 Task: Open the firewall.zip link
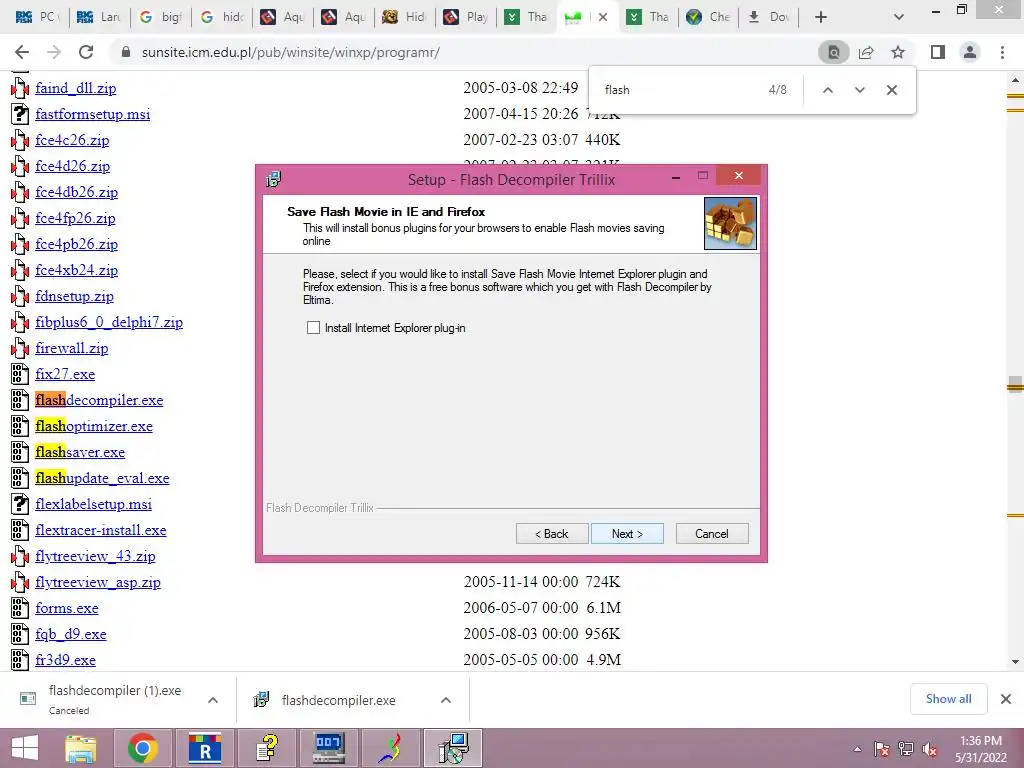[x=72, y=348]
